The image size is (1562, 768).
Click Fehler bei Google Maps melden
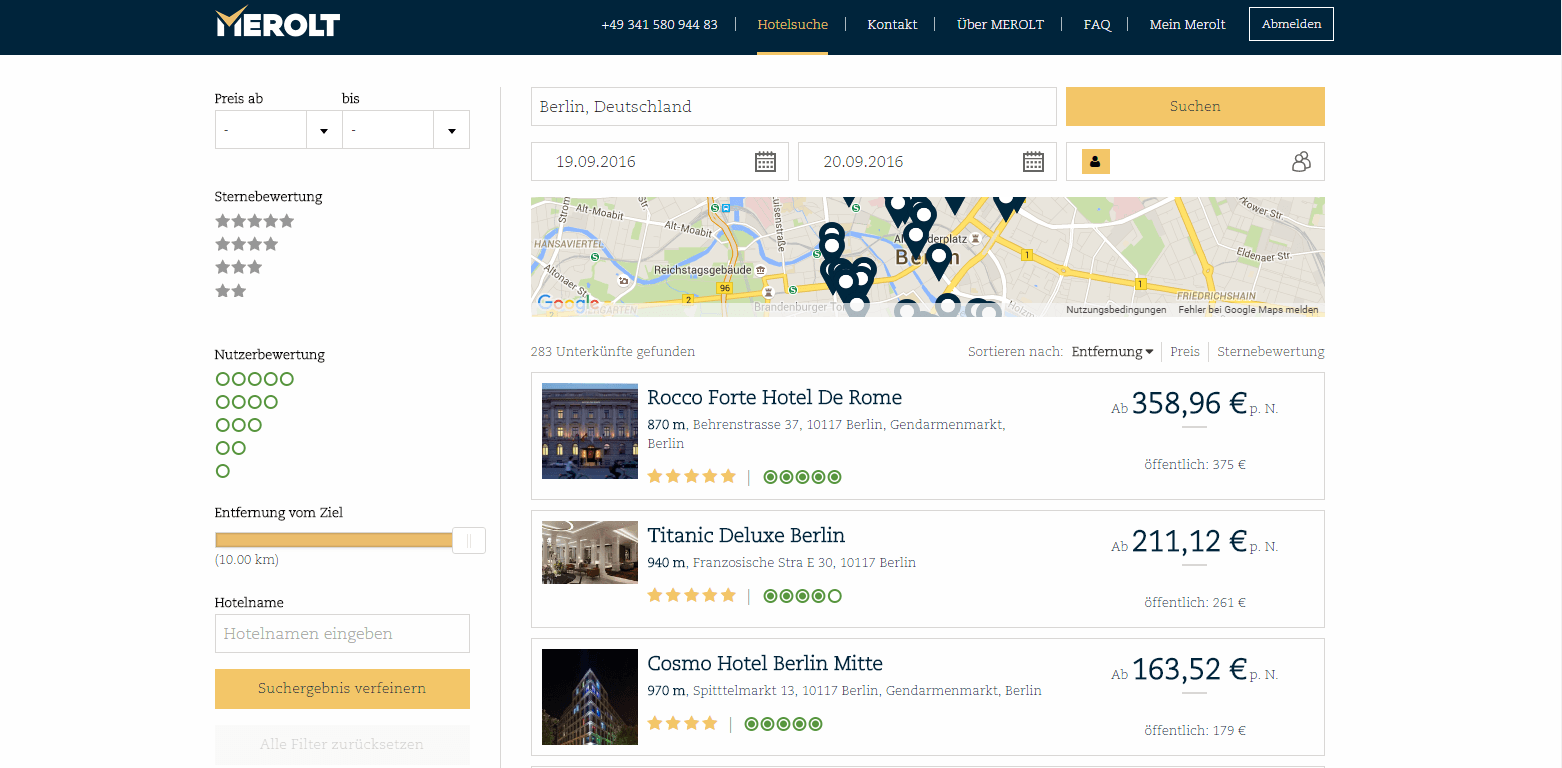pyautogui.click(x=1248, y=310)
